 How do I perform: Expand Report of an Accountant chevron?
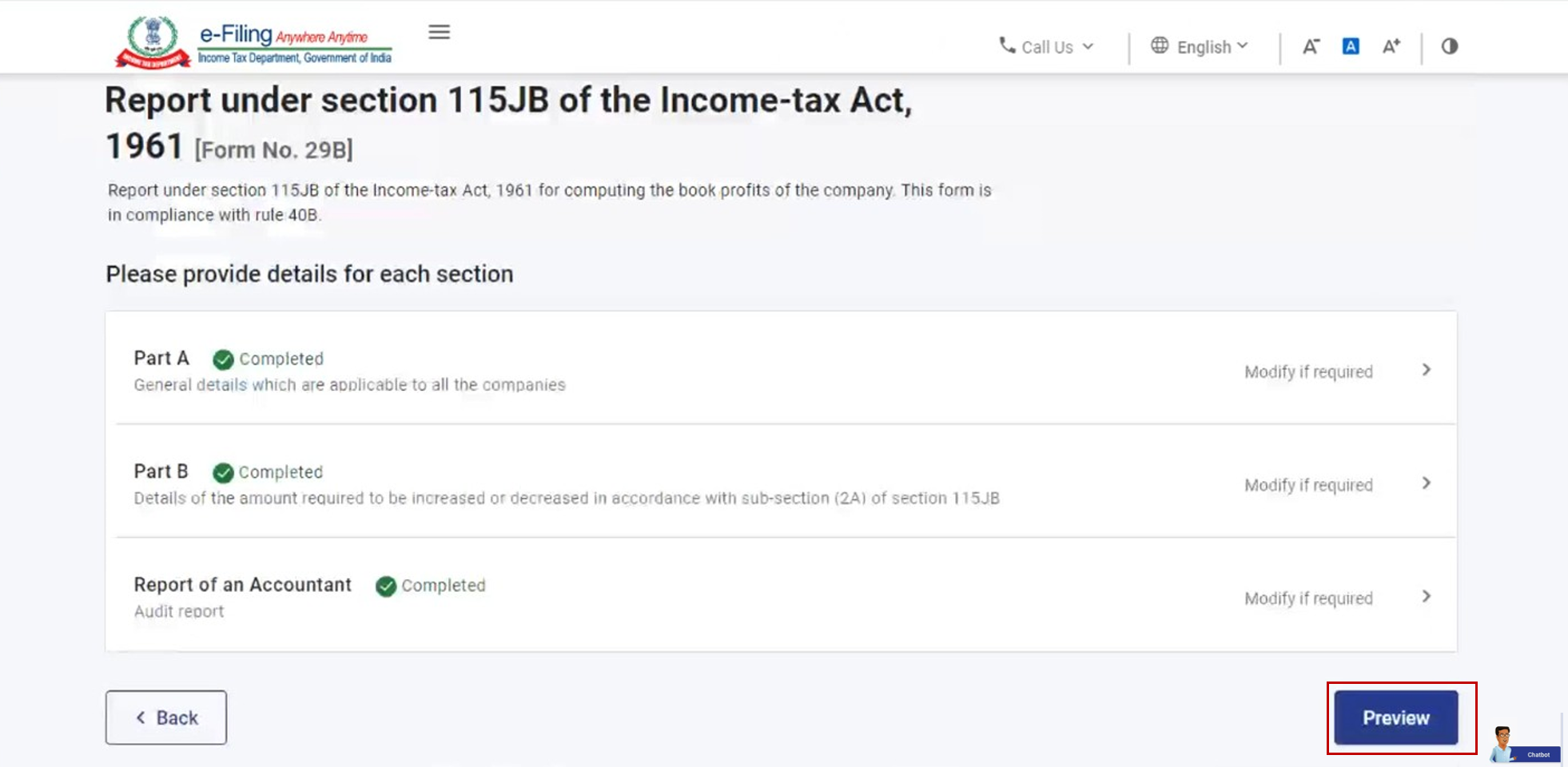point(1427,597)
